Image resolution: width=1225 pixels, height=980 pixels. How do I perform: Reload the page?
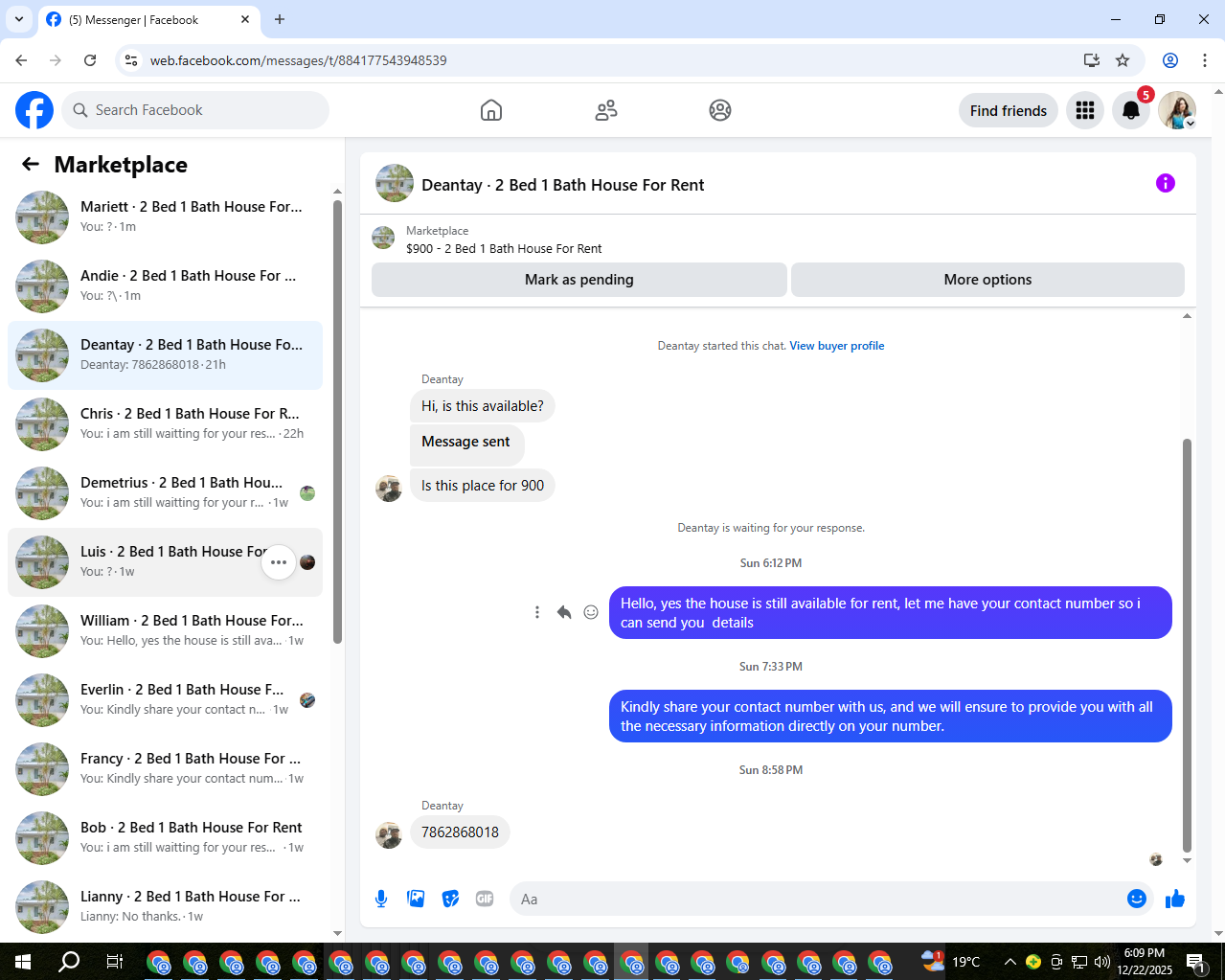coord(90,60)
